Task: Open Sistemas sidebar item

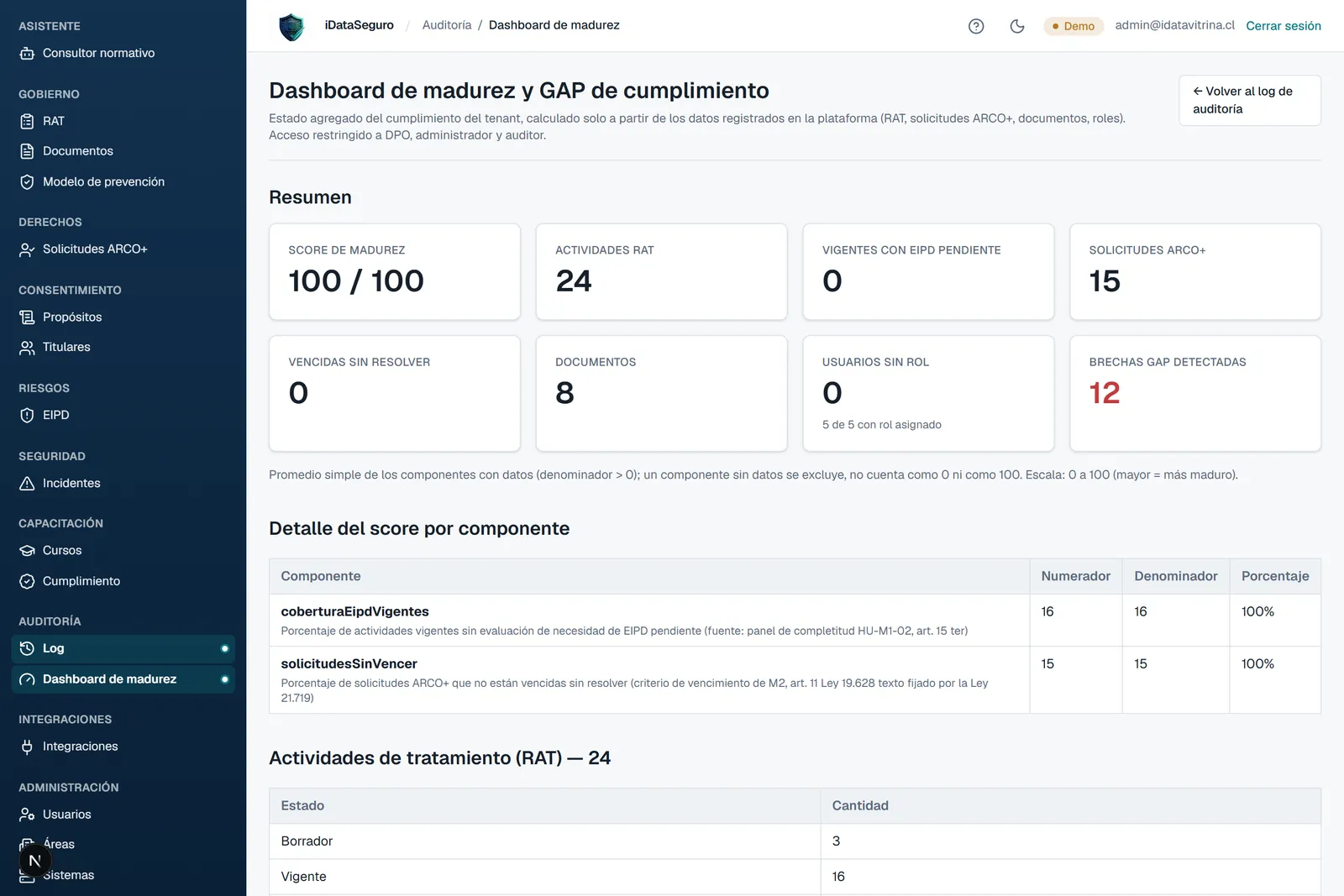Action: point(123,875)
